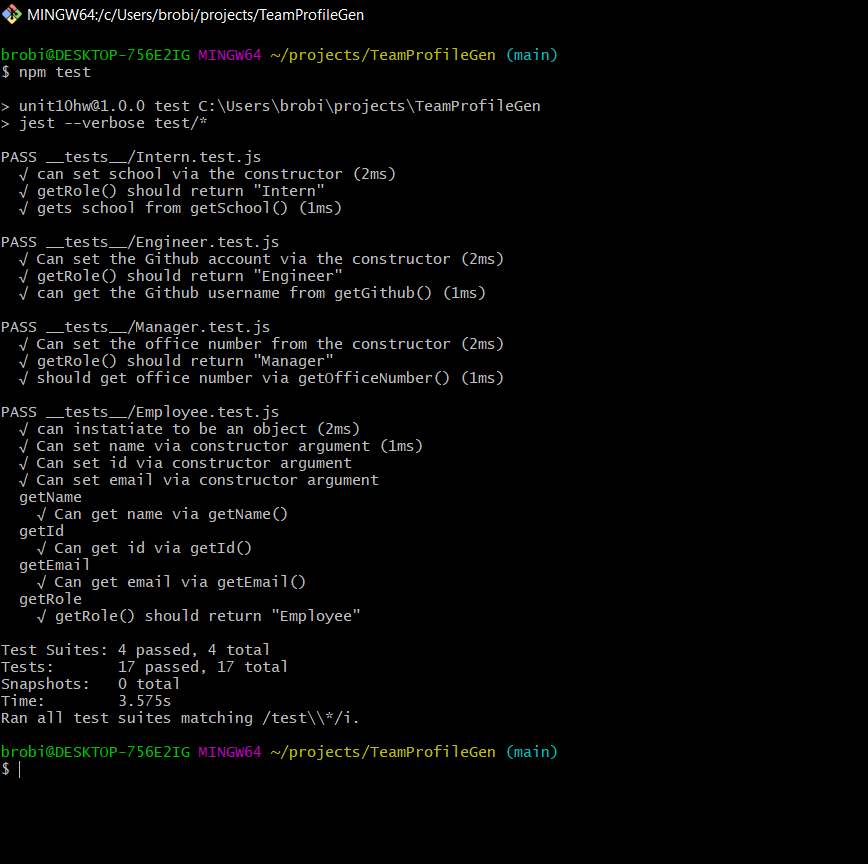Click 'Can set name via constructor argument'
Viewport: 868px width, 864px height.
pos(221,447)
